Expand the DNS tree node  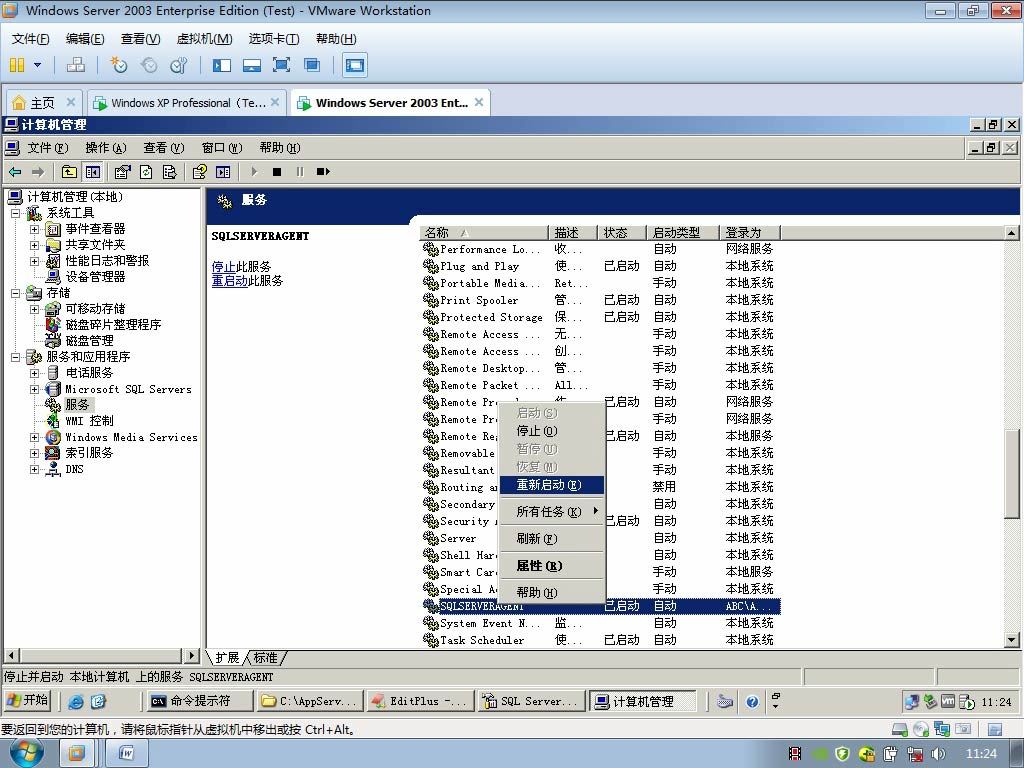[35, 469]
